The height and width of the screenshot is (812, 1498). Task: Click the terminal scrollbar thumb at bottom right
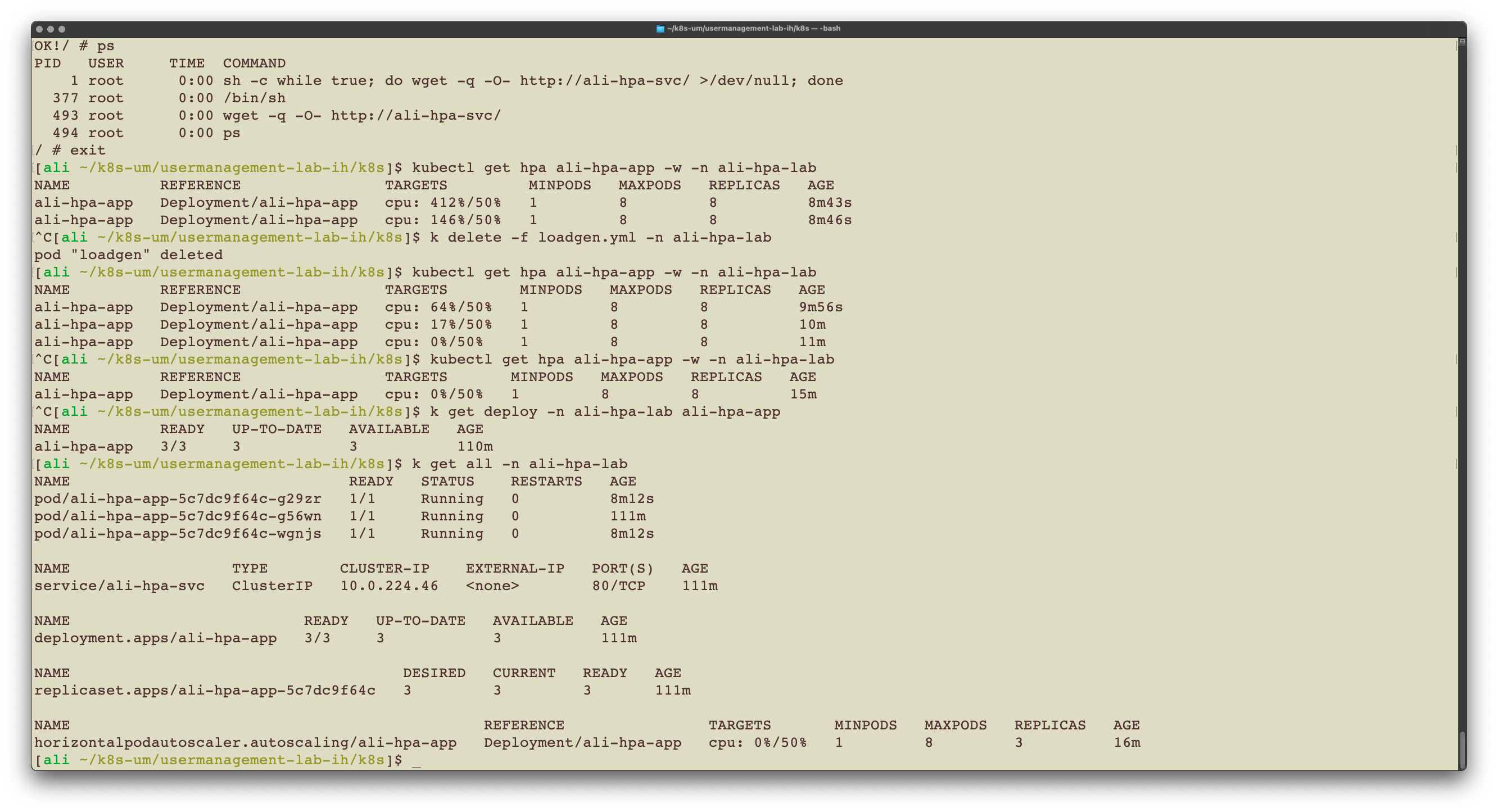point(1462,749)
